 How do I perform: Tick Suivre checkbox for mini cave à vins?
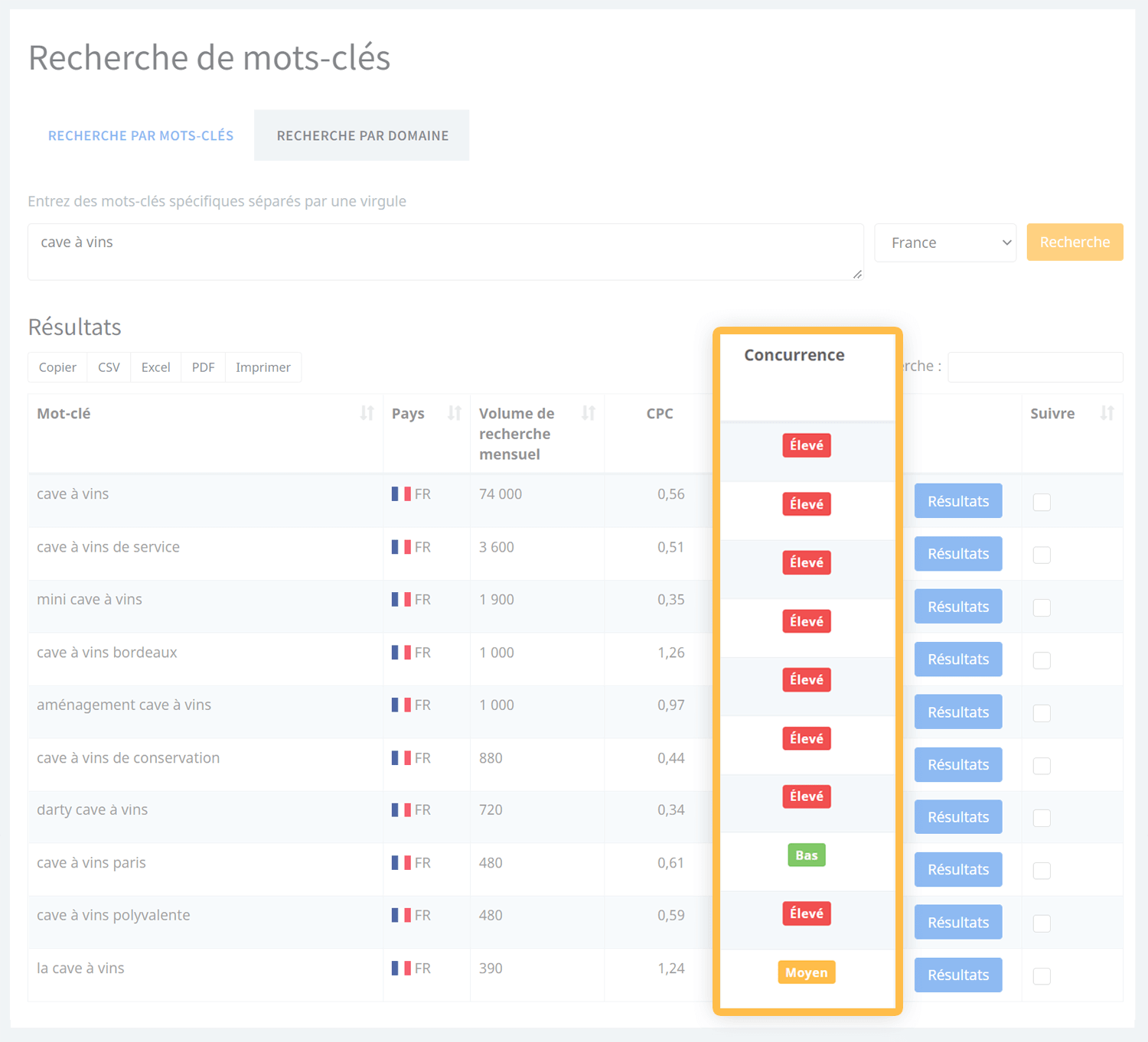1042,607
